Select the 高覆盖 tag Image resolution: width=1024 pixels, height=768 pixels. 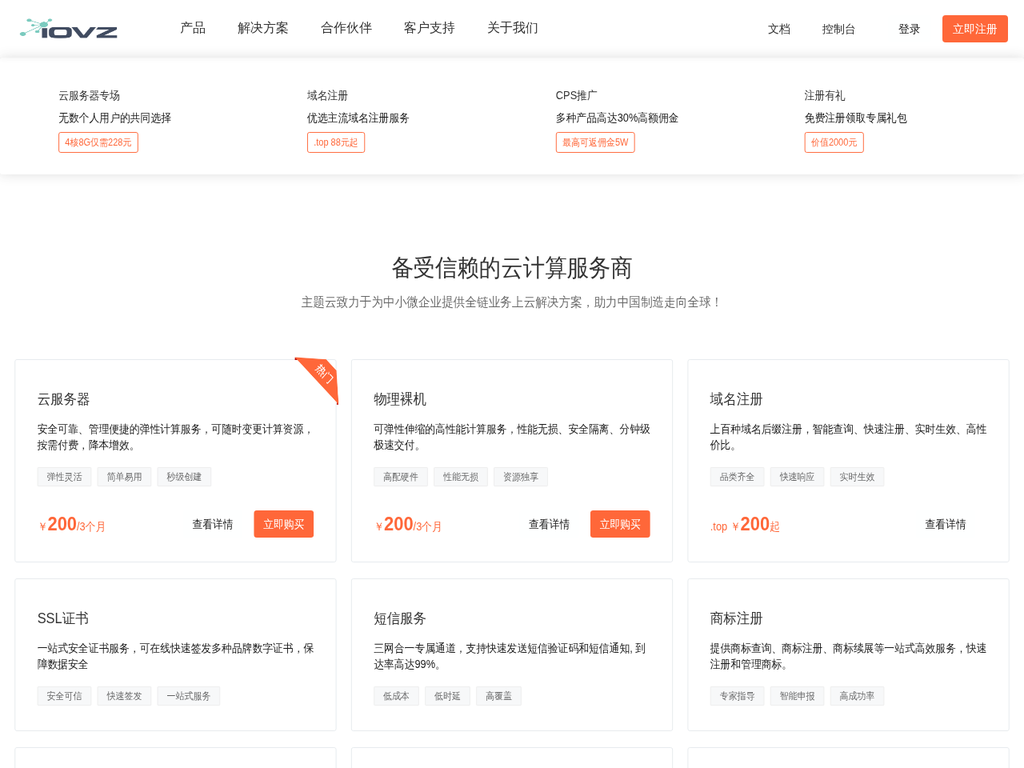498,696
